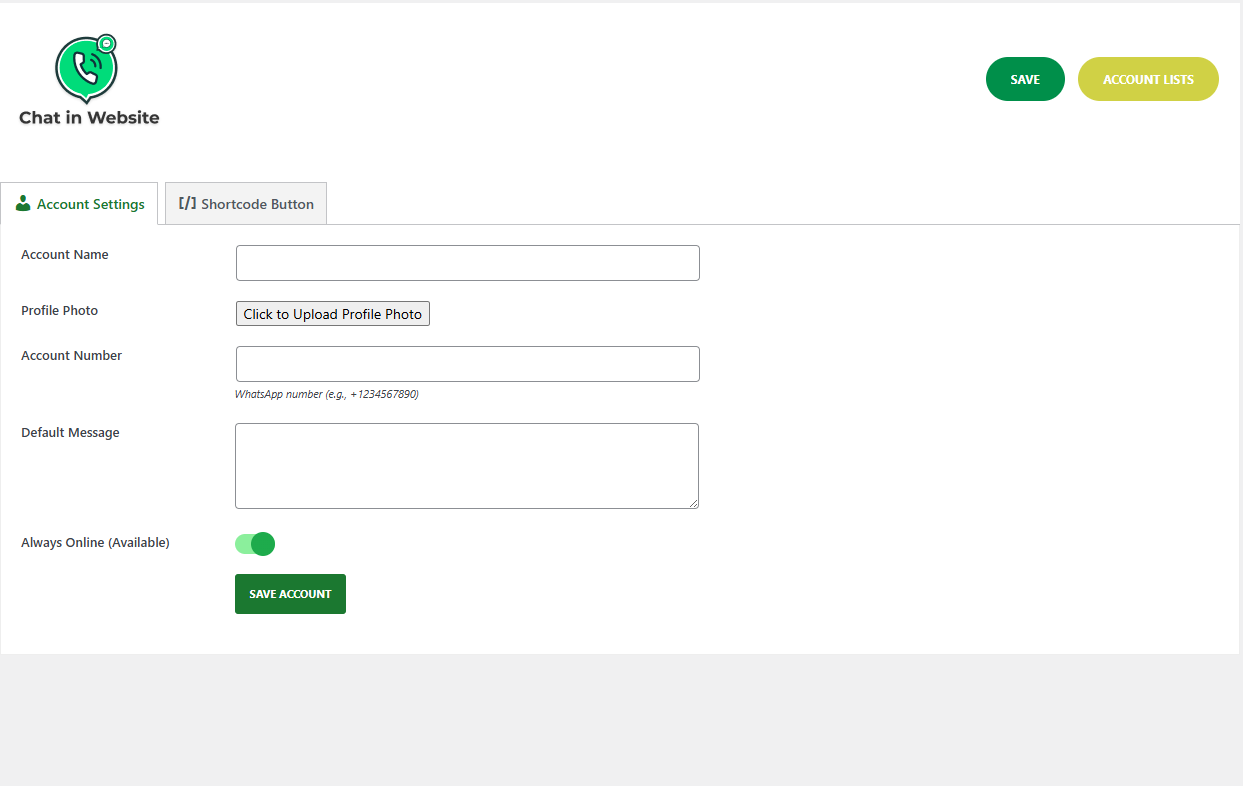Image resolution: width=1243 pixels, height=786 pixels.
Task: Click the SAVE ACCOUNT button
Action: click(290, 594)
